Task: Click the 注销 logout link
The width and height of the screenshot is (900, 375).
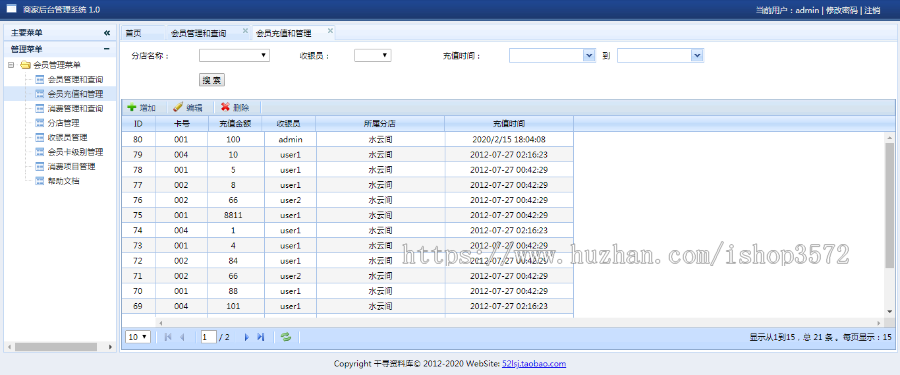Action: click(x=872, y=10)
